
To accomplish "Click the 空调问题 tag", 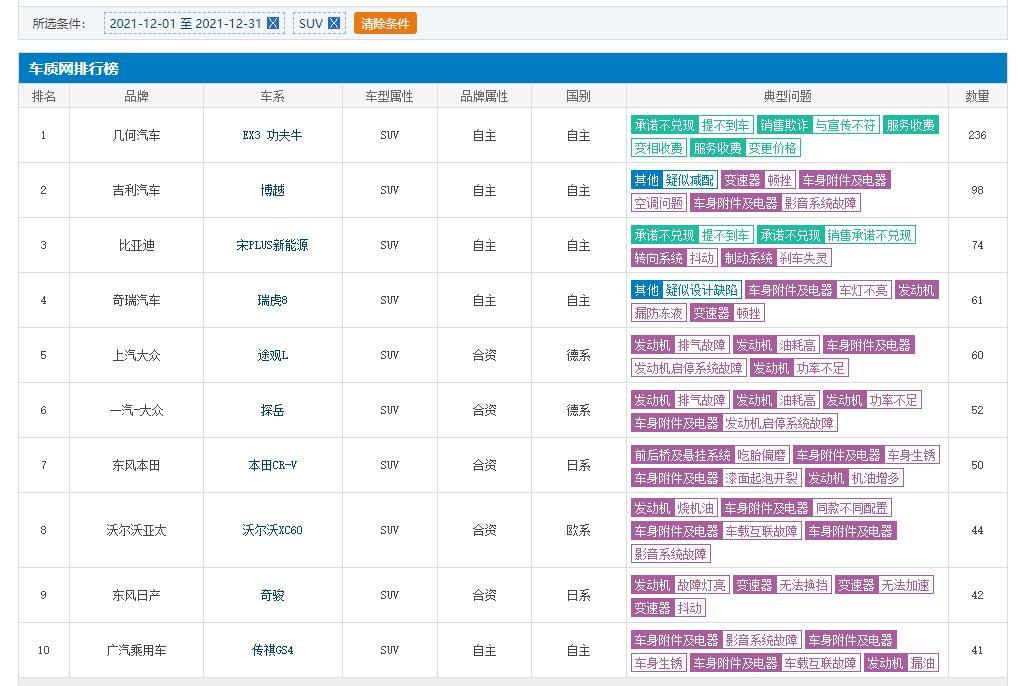I will [x=658, y=203].
